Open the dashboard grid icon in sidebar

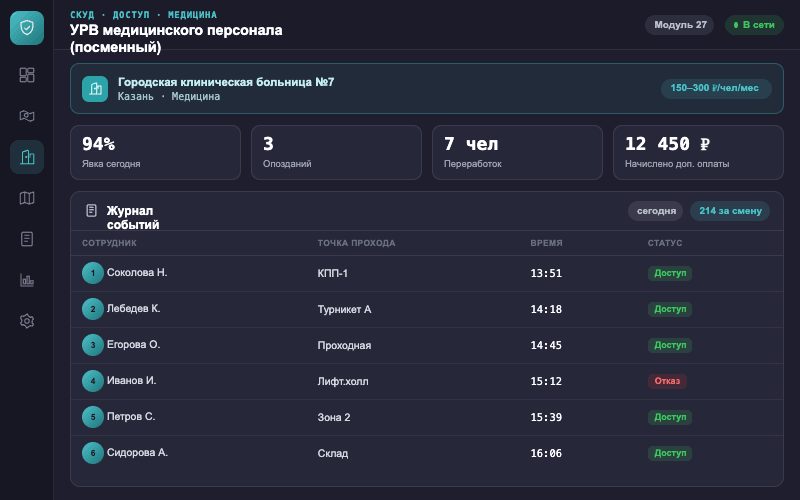tap(27, 75)
